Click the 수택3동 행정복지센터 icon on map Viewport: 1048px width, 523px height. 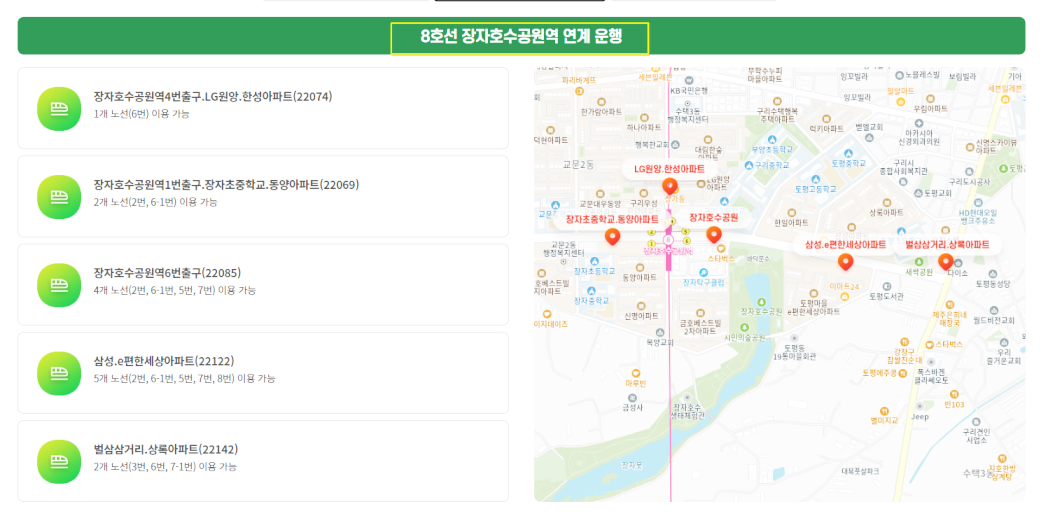point(688,104)
